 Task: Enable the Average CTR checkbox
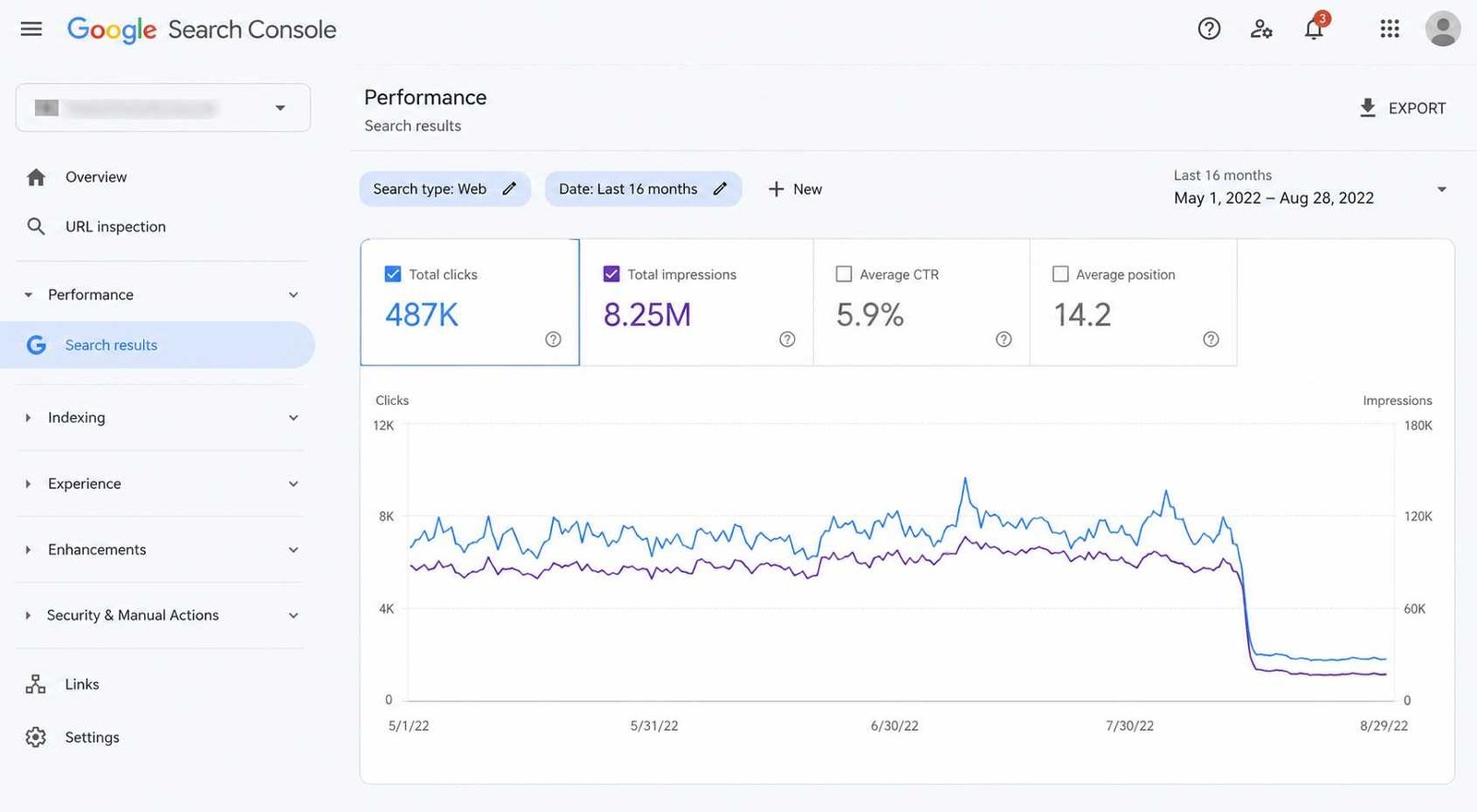pyautogui.click(x=844, y=274)
